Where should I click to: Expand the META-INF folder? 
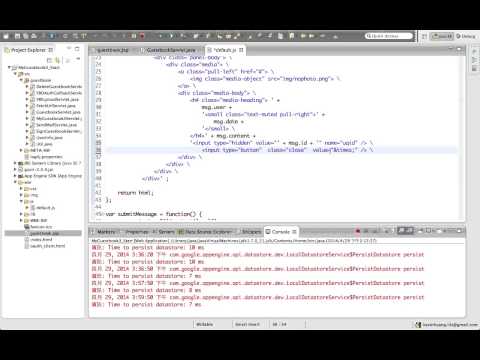pos(21,150)
